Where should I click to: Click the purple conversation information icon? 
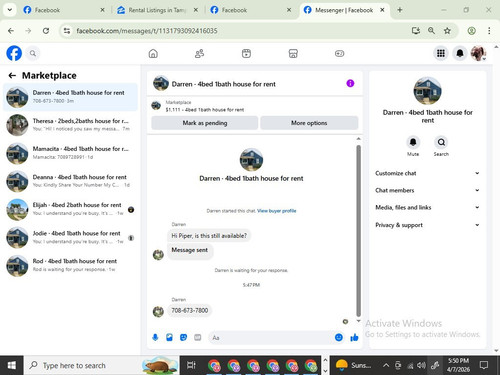pos(350,83)
